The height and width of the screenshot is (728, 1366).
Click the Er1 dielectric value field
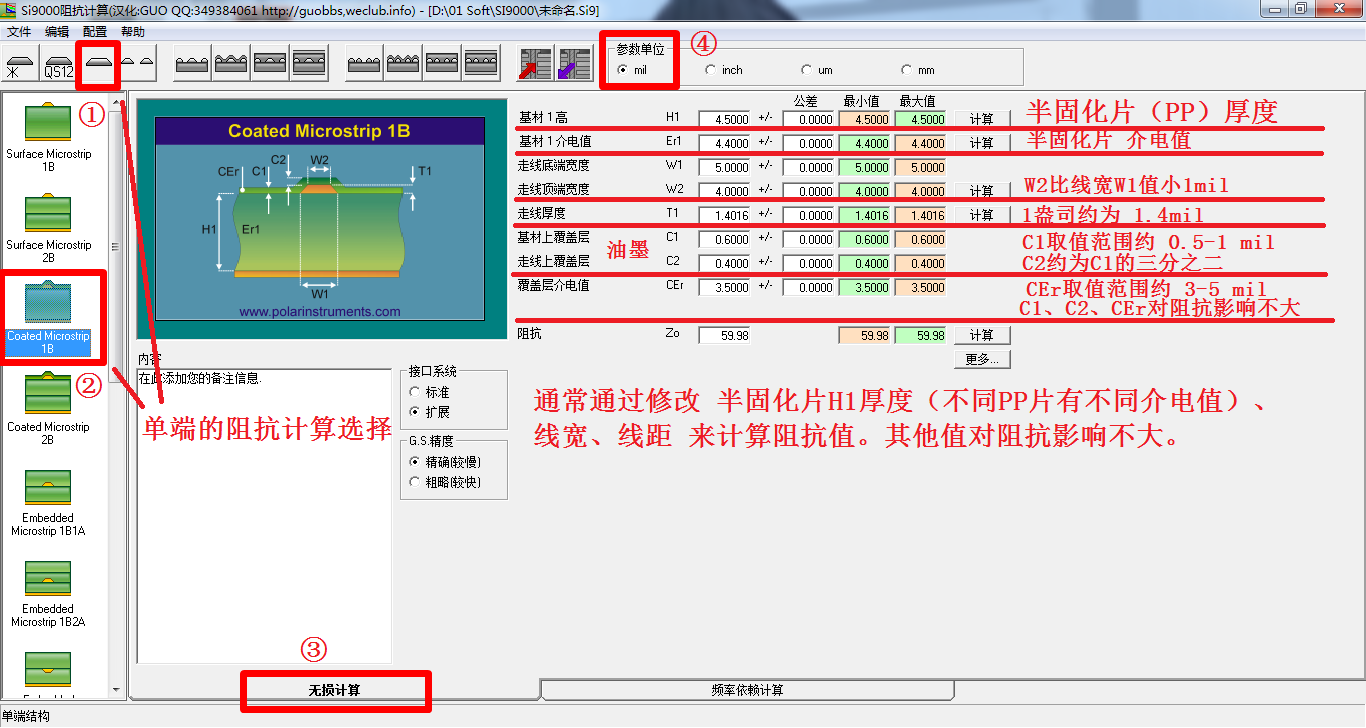pyautogui.click(x=725, y=143)
